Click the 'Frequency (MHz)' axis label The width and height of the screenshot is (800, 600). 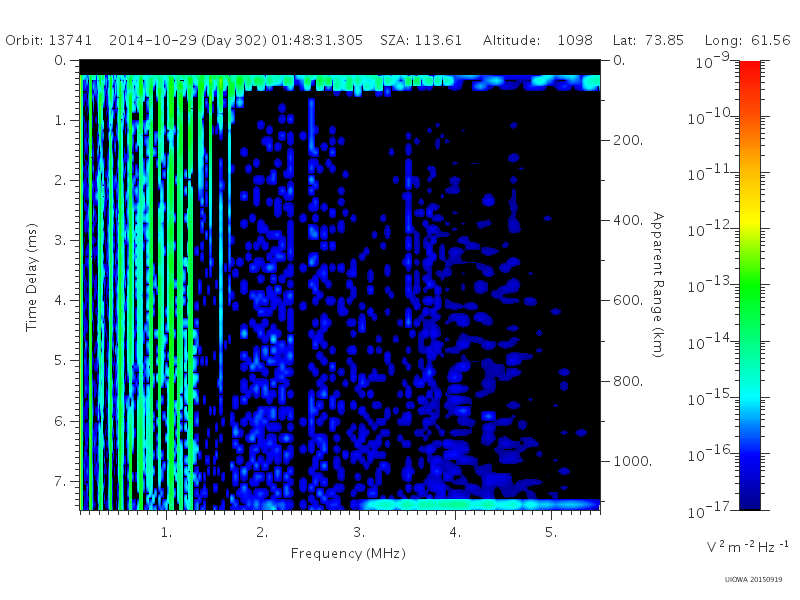click(x=348, y=554)
